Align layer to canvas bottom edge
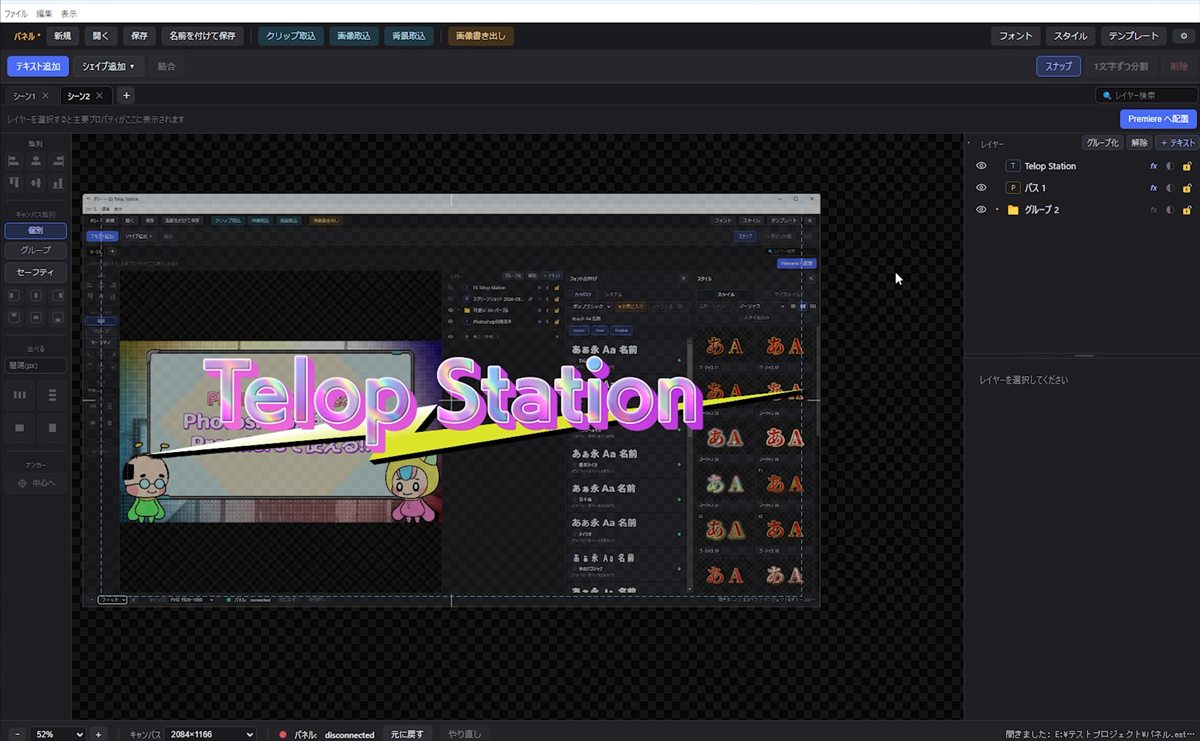This screenshot has height=741, width=1200. (x=58, y=318)
